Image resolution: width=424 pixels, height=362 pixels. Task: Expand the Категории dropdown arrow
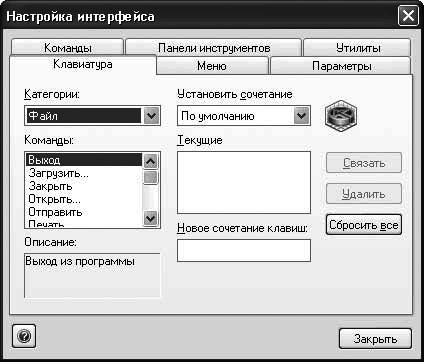coord(151,116)
